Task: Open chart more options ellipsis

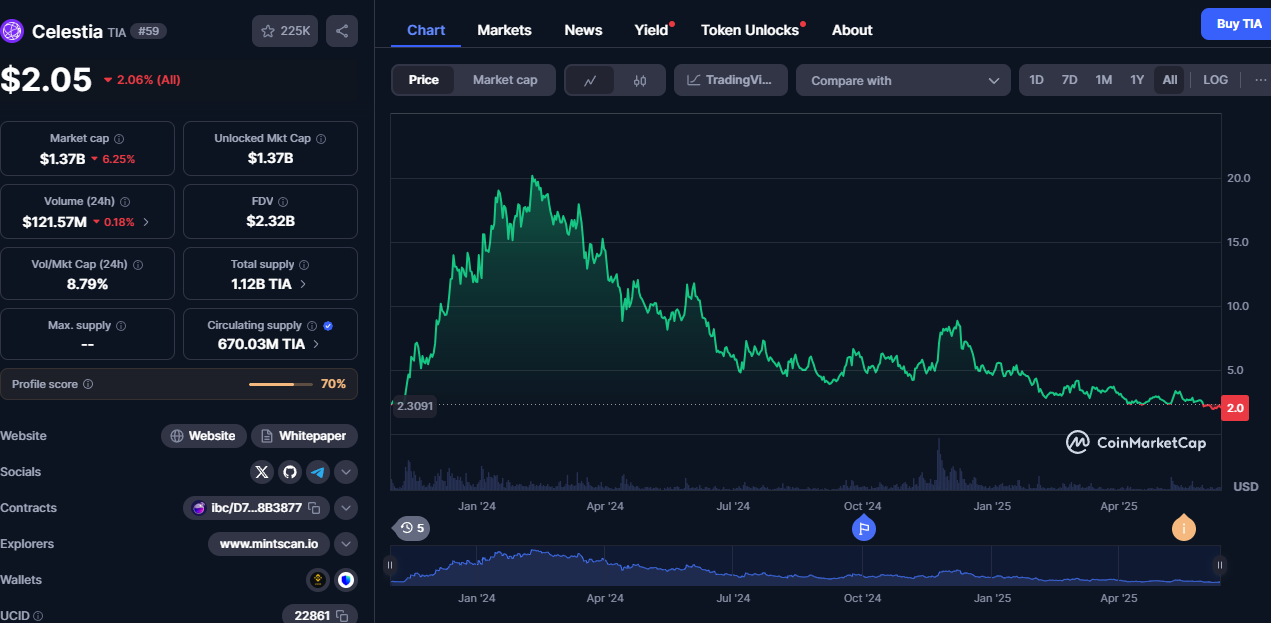Action: [1259, 80]
